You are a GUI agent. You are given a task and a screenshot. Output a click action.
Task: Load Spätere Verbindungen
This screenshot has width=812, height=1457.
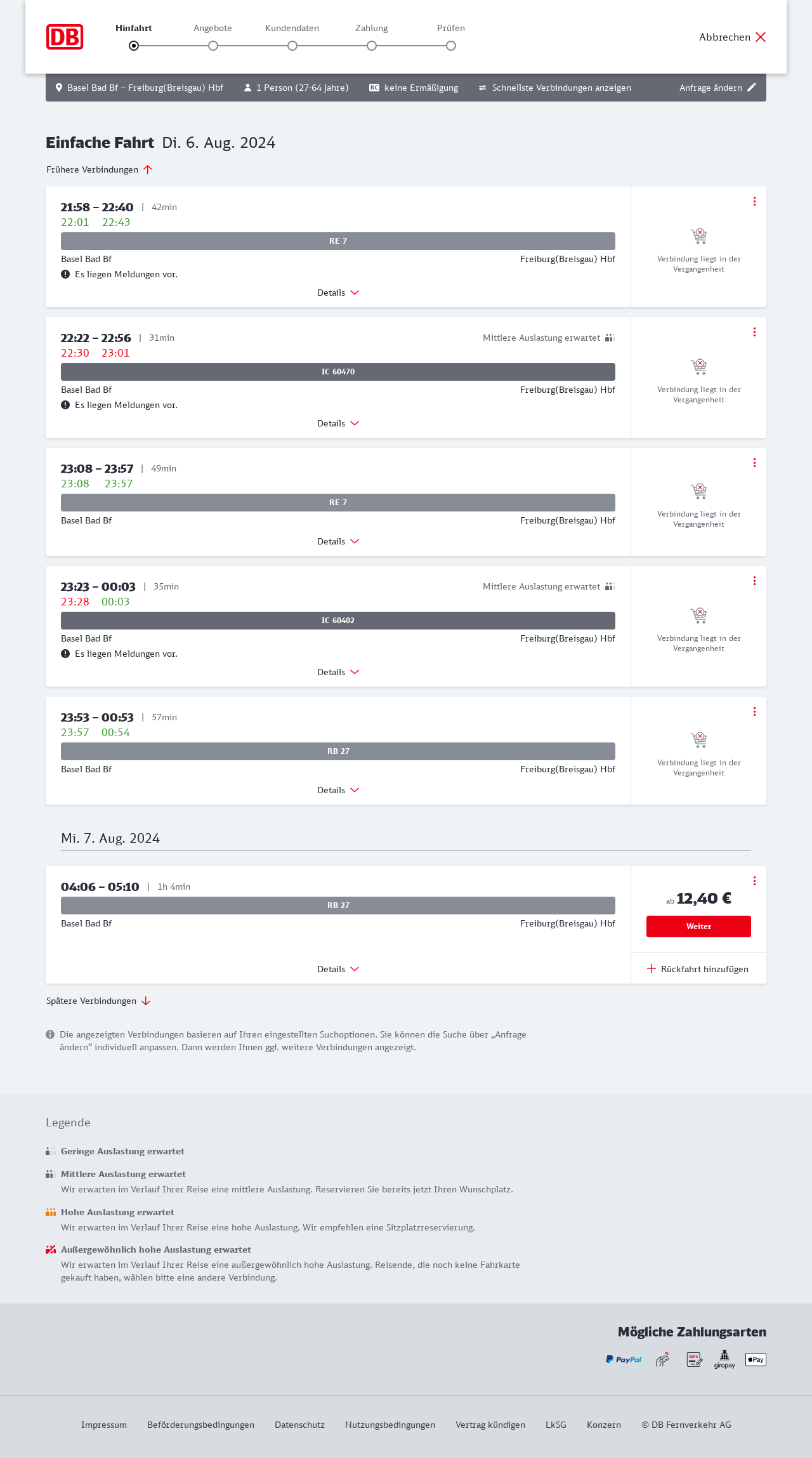click(x=98, y=1001)
